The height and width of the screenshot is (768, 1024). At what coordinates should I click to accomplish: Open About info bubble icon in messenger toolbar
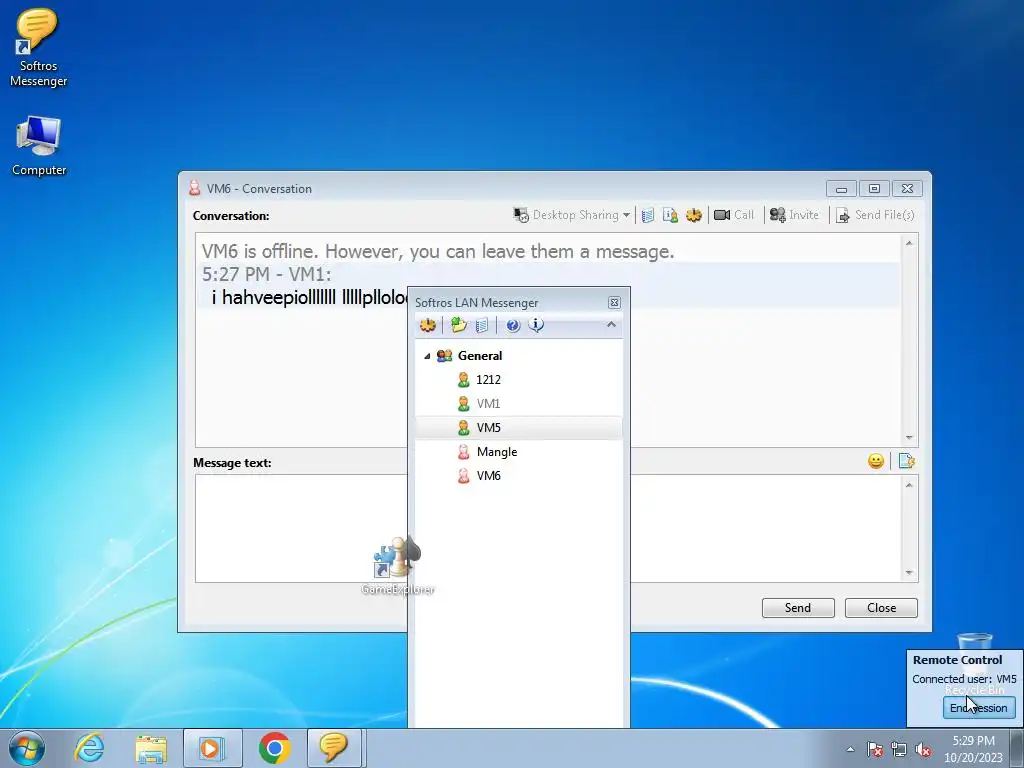click(x=536, y=325)
